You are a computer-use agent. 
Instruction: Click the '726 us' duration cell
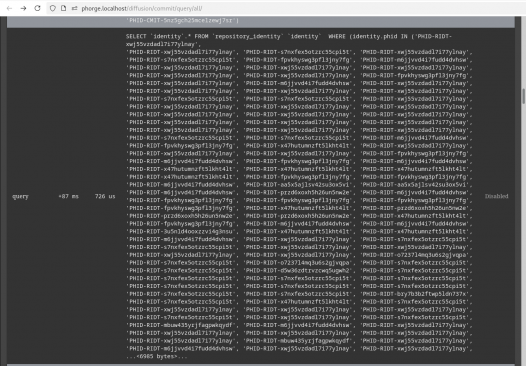click(x=105, y=196)
